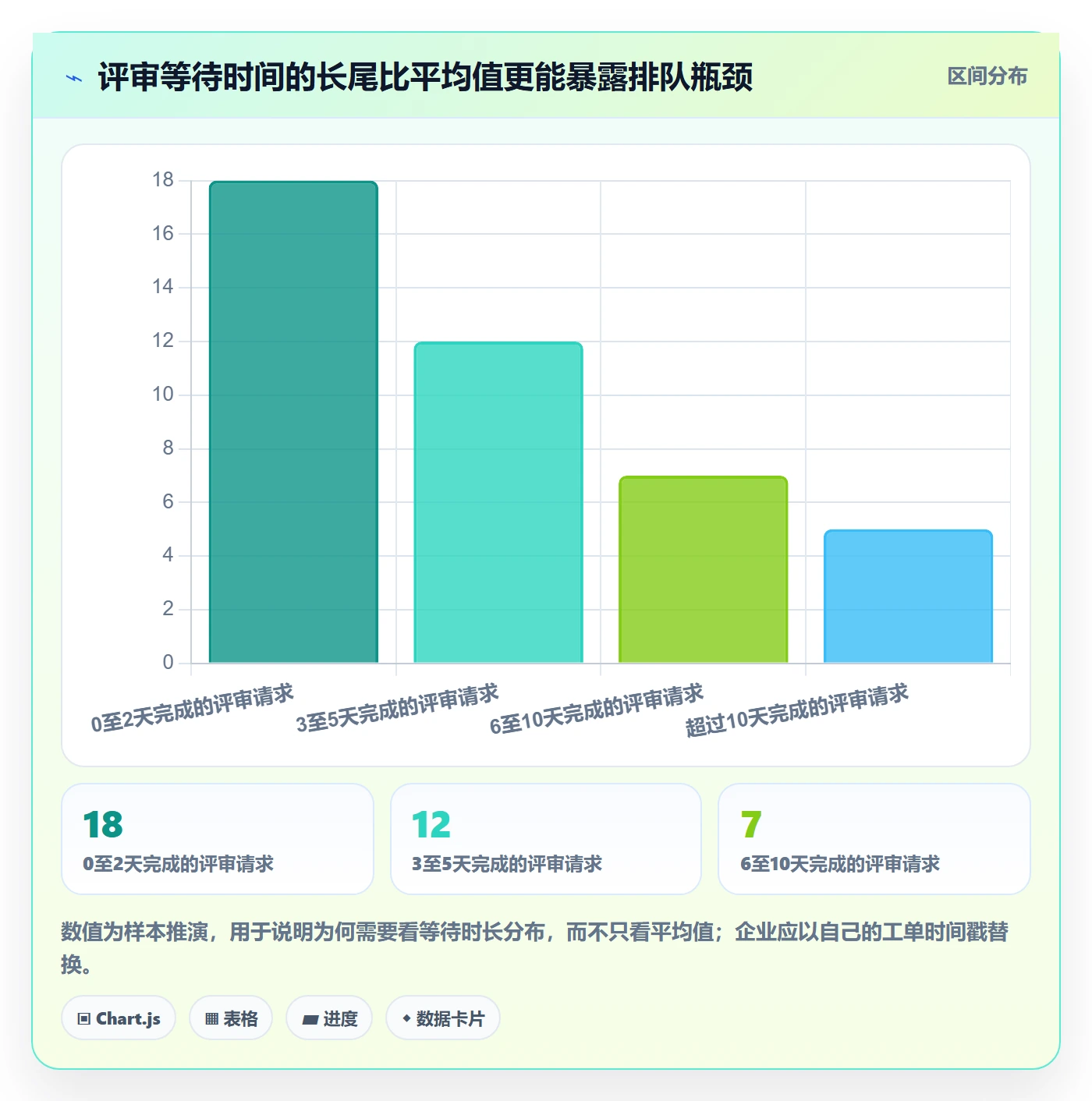The width and height of the screenshot is (1092, 1101).
Task: Click the 区间分布 label in the header
Action: [x=987, y=76]
